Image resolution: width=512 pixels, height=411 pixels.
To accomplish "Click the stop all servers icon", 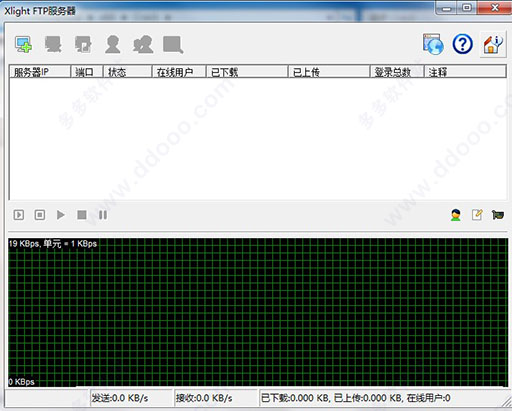I will pyautogui.click(x=40, y=215).
